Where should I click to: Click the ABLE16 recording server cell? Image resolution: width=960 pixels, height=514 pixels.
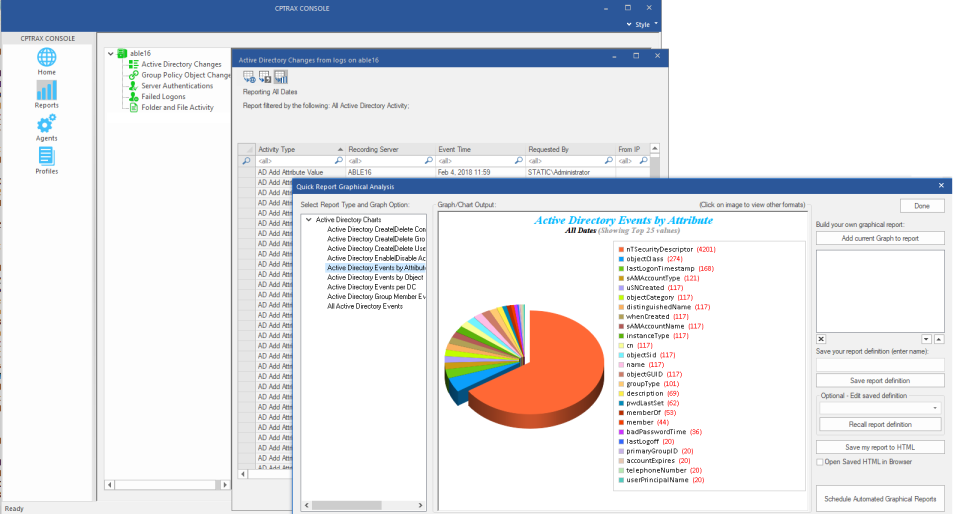click(391, 173)
